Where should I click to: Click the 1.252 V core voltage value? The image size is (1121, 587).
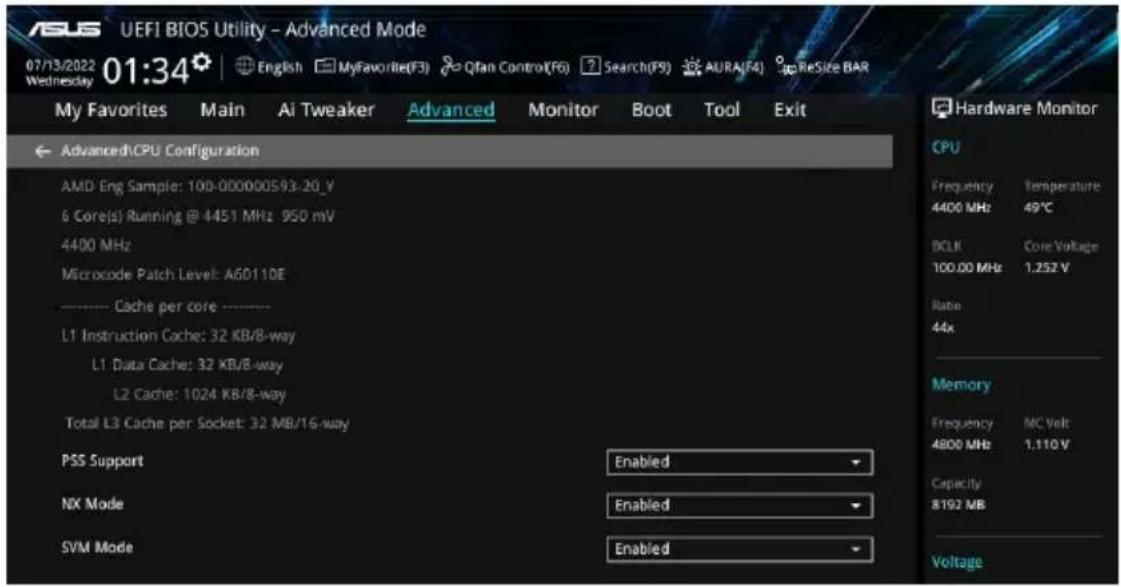coord(1047,268)
